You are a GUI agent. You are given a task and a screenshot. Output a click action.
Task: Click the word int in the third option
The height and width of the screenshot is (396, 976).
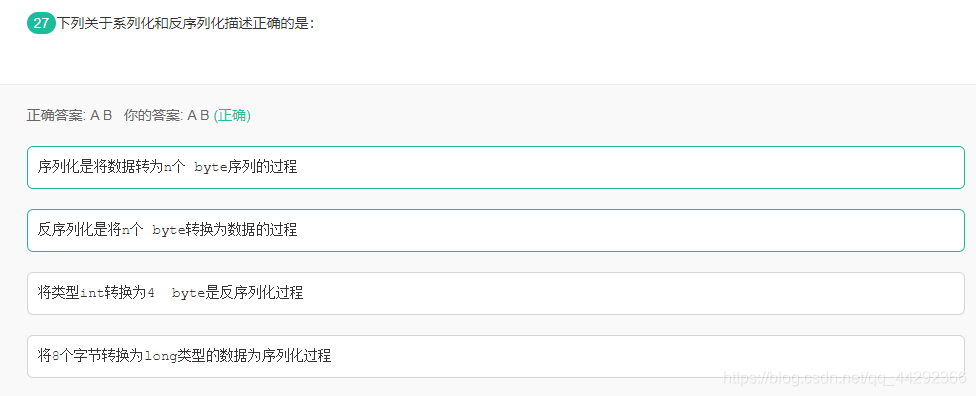[92, 293]
